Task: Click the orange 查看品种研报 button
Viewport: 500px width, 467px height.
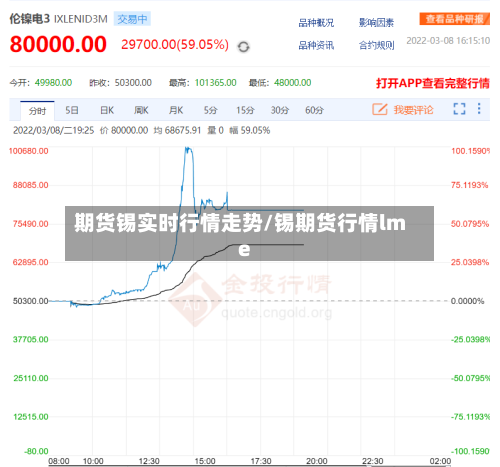Action: 455,19
